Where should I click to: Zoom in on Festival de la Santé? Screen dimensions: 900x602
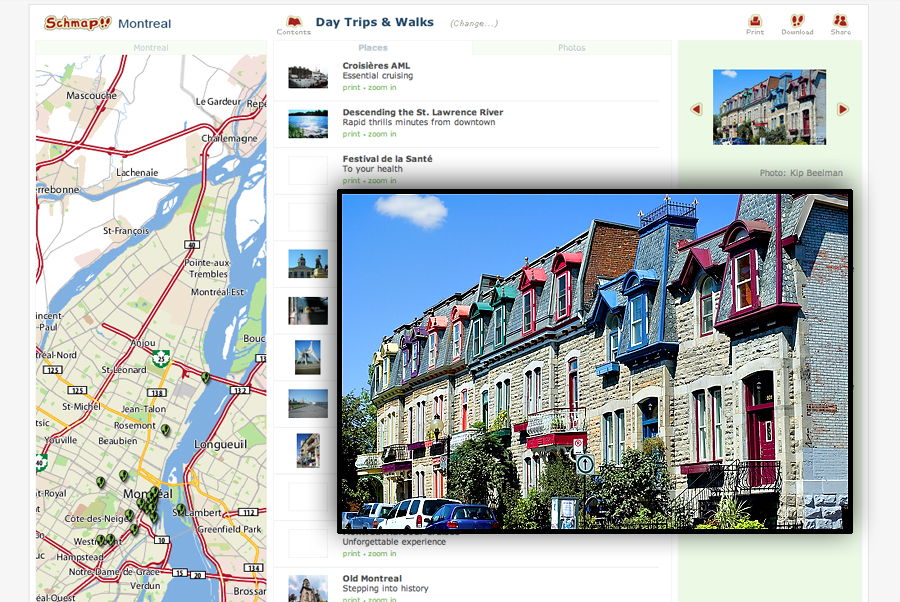point(382,181)
